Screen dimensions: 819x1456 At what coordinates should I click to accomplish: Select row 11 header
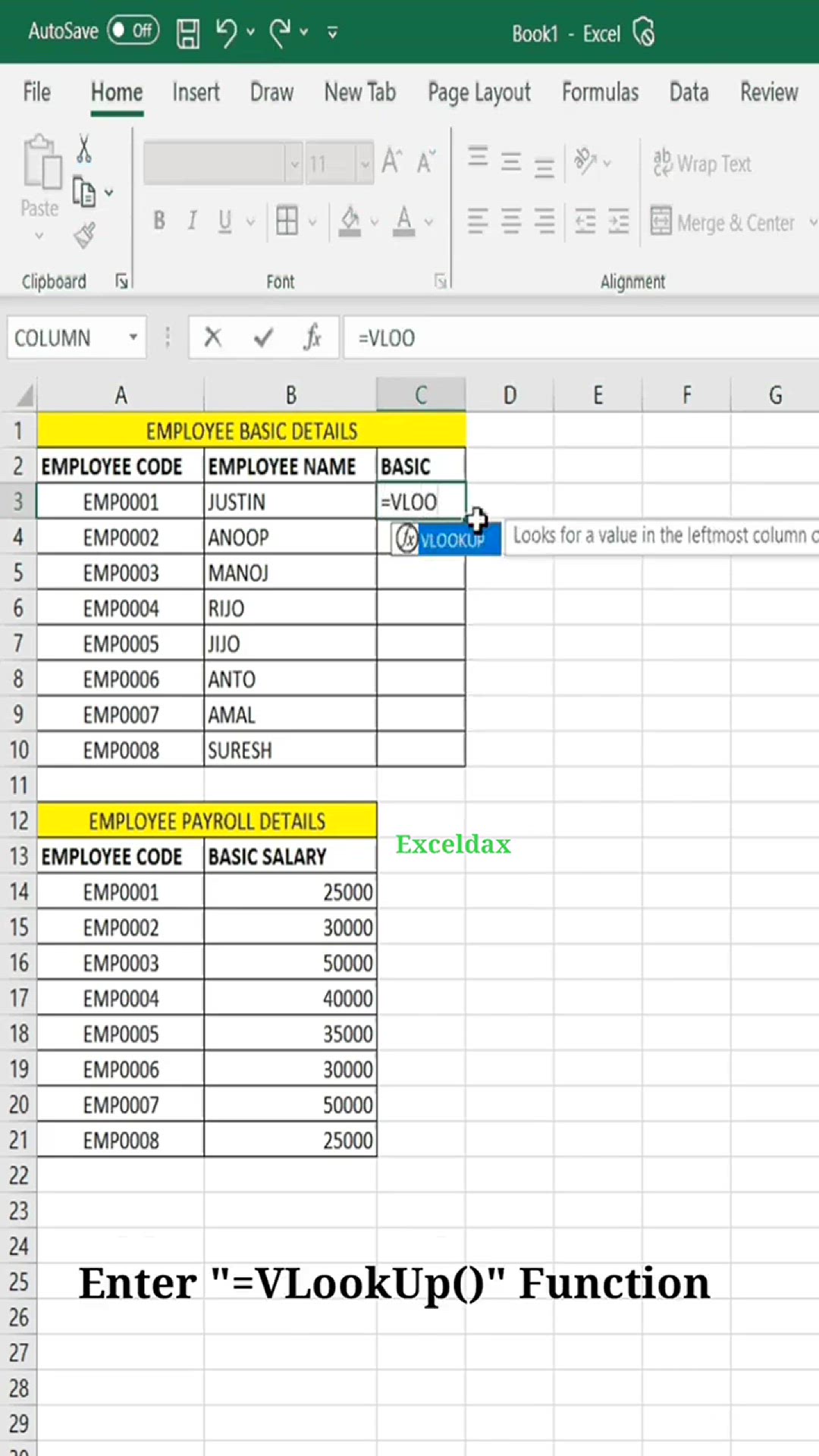pos(18,785)
